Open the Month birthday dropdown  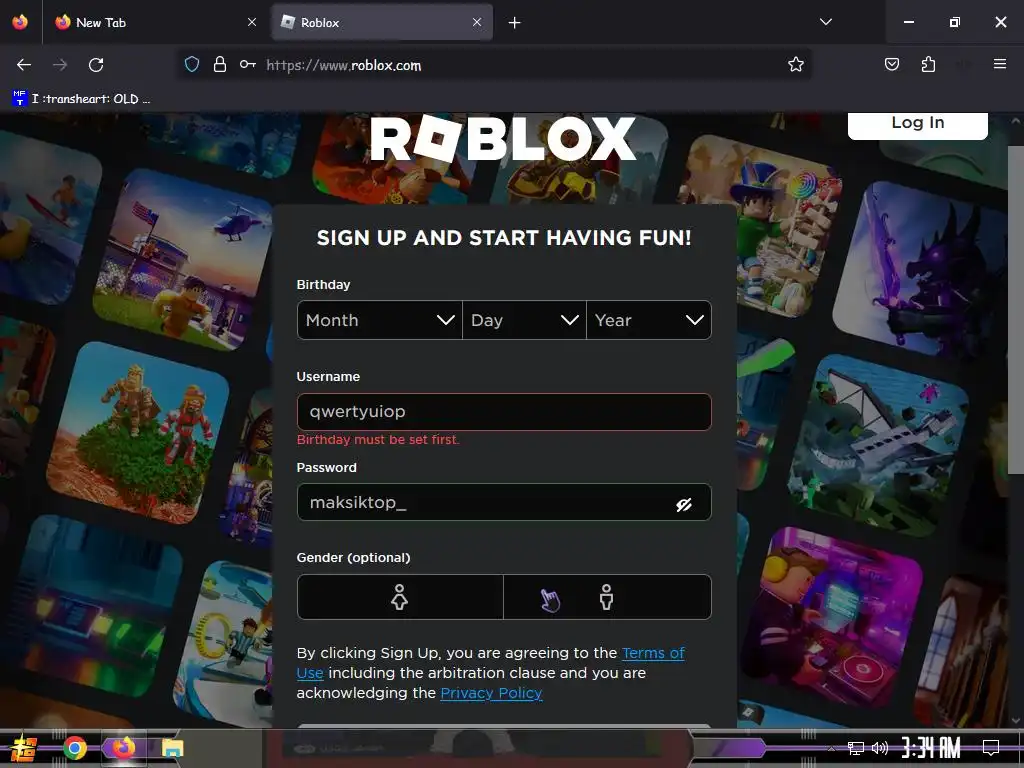click(379, 320)
